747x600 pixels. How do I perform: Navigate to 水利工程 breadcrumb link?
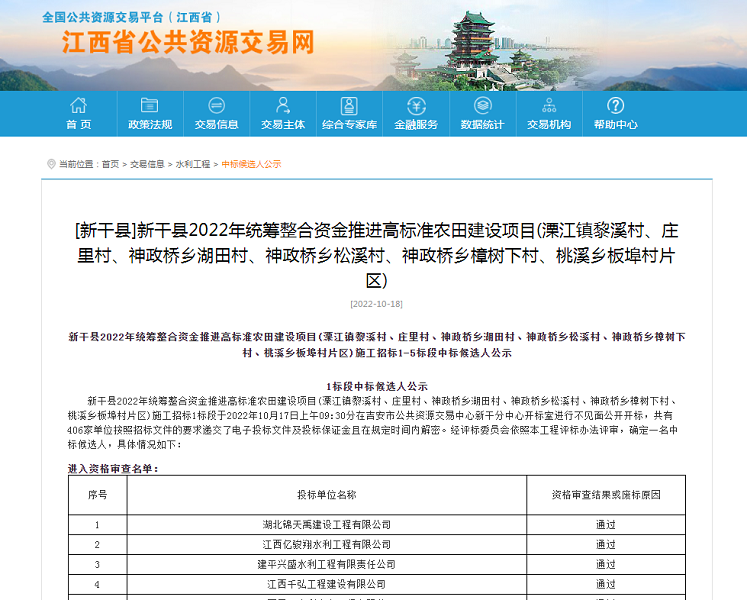point(193,164)
